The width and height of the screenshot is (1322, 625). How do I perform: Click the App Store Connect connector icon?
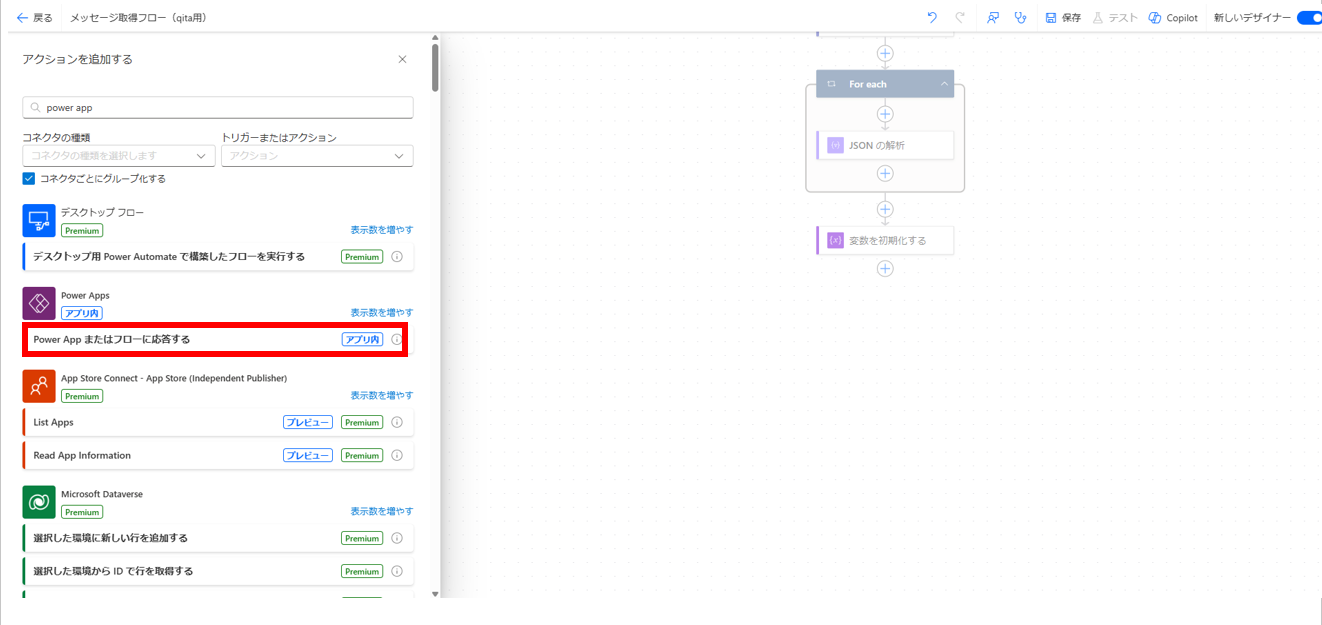39,386
